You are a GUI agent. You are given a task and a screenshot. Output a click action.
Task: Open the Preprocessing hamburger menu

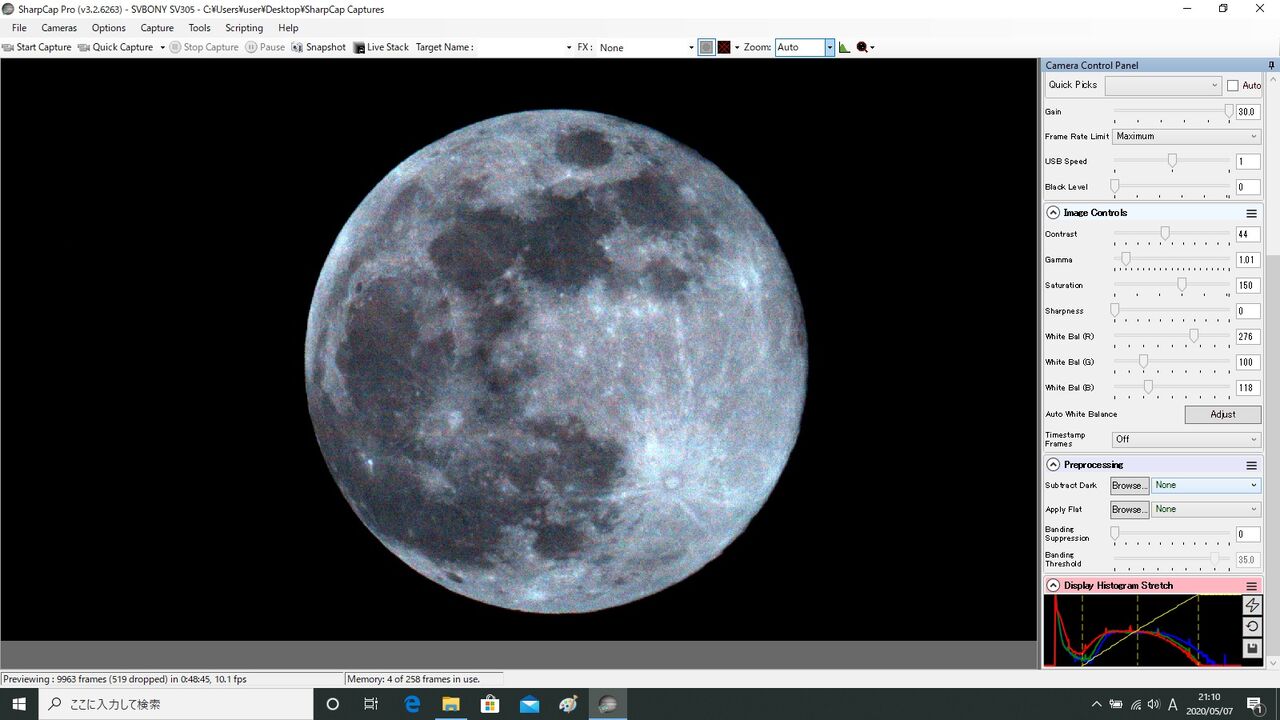[x=1251, y=465]
